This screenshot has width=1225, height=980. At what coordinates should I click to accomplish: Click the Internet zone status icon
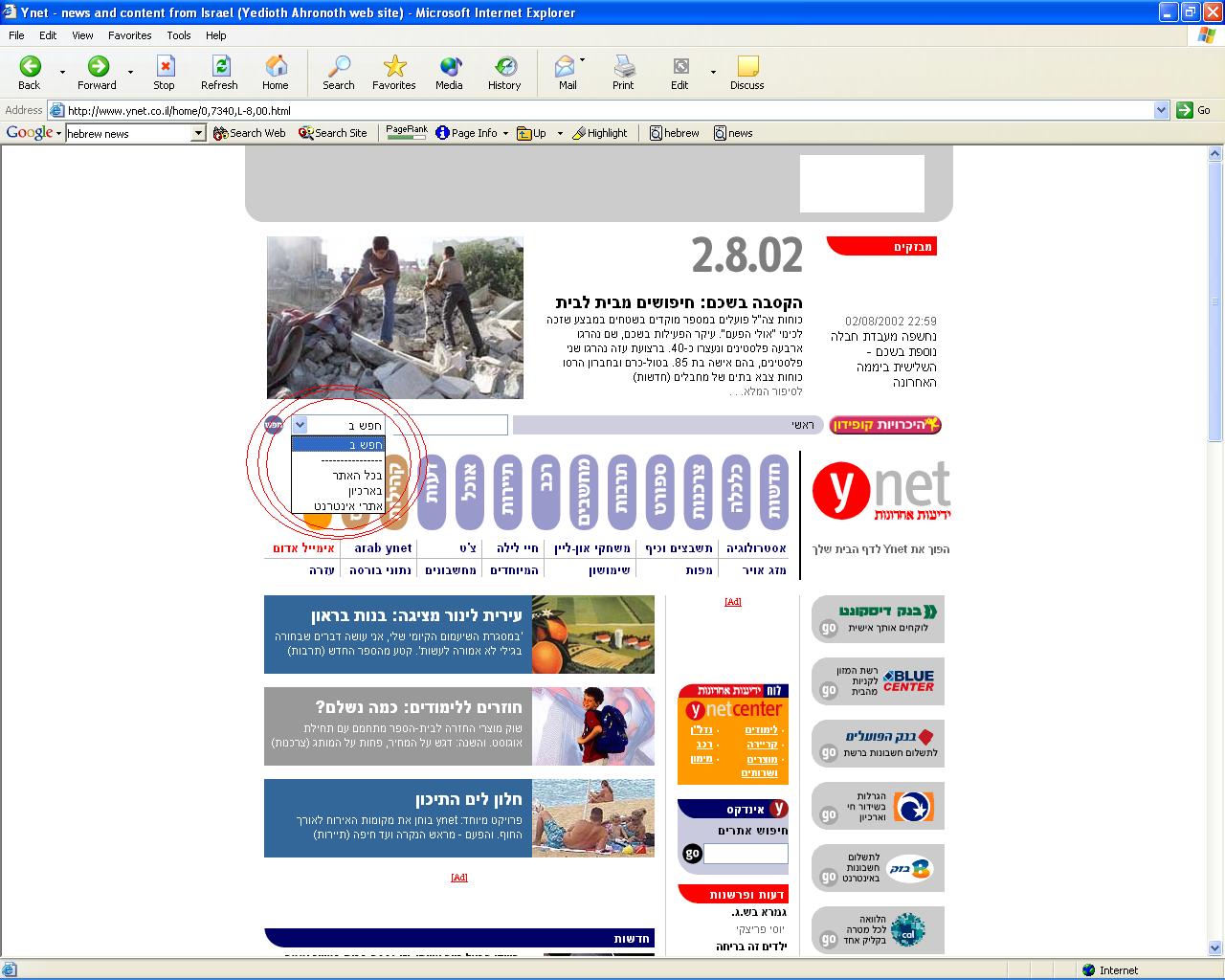click(1088, 969)
